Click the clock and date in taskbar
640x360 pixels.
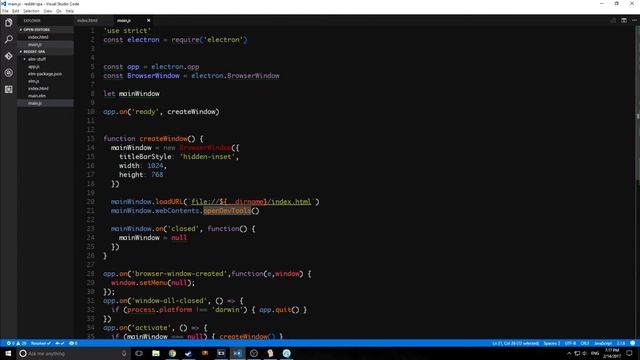click(611, 353)
